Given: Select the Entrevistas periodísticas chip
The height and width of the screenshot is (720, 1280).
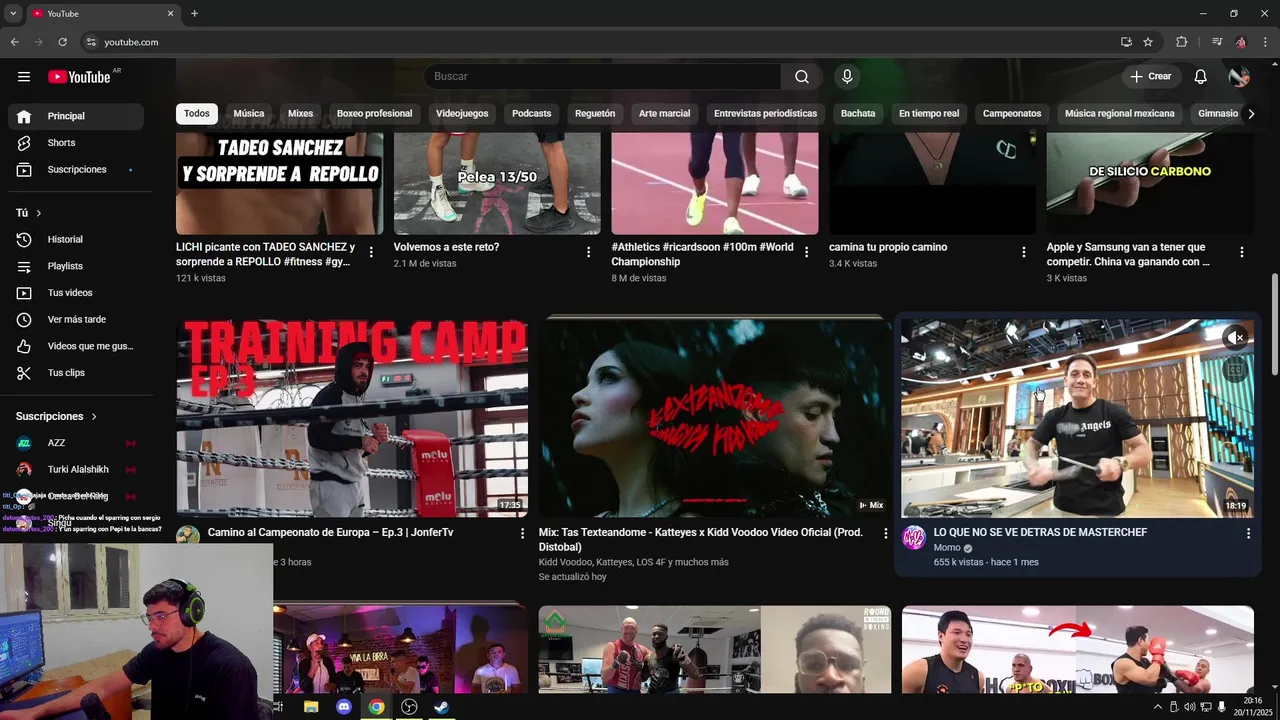Looking at the screenshot, I should click(766, 114).
